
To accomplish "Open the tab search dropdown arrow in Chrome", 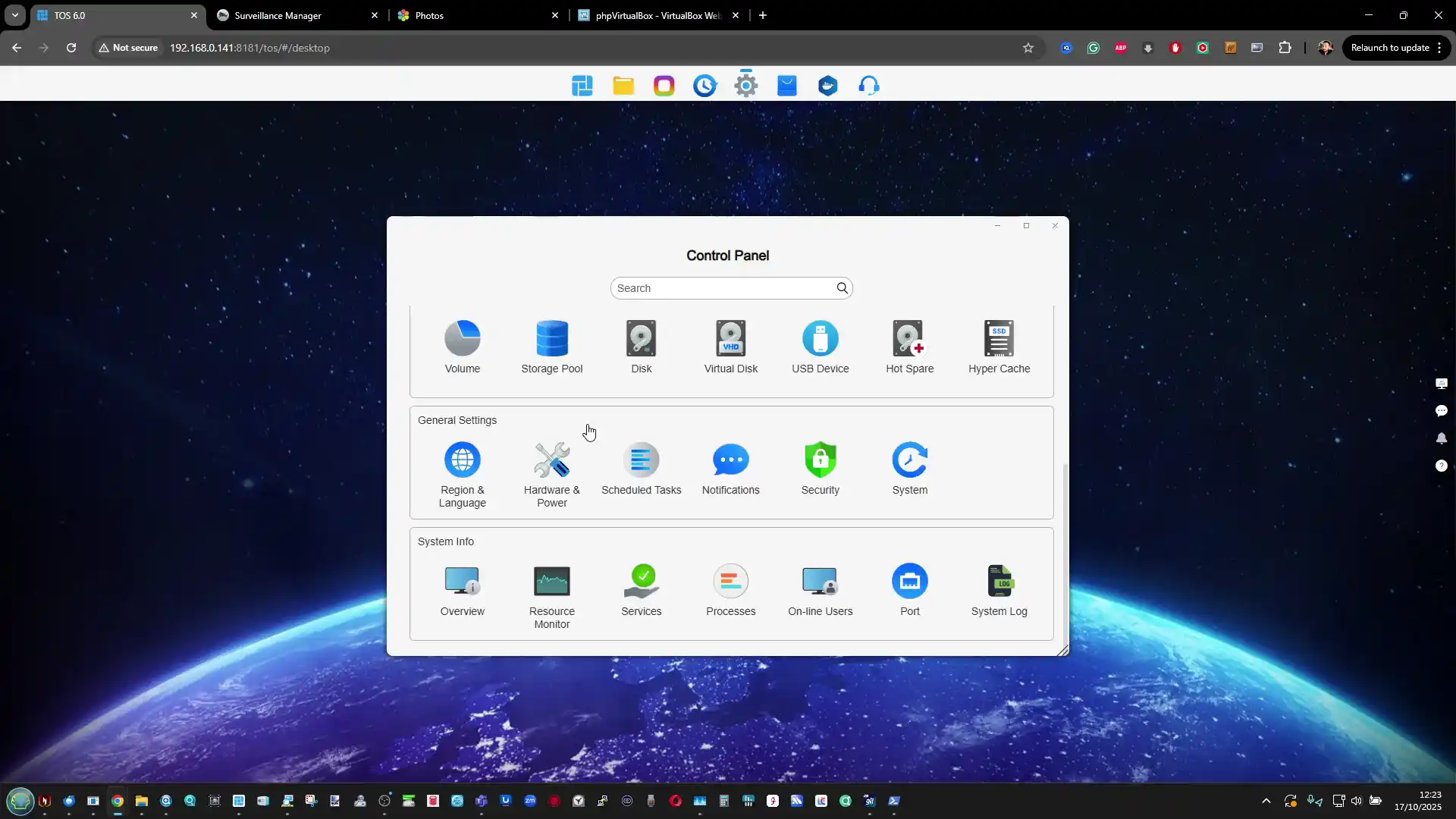I will coord(14,15).
